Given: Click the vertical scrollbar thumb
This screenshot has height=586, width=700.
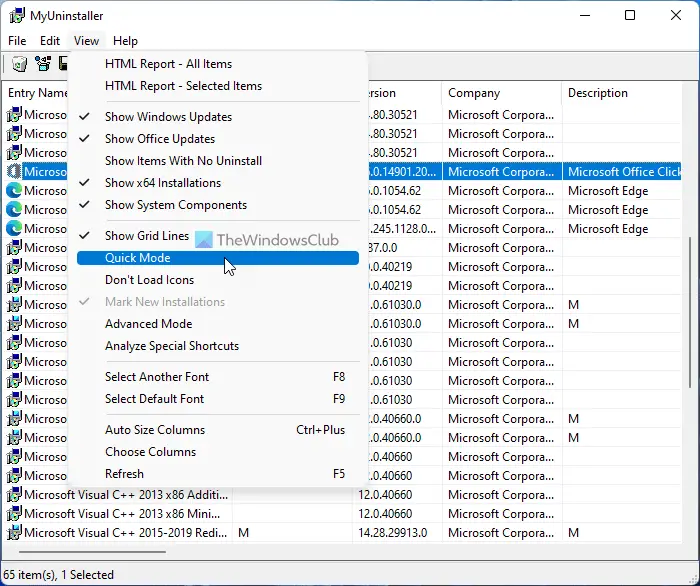Looking at the screenshot, I should (690, 311).
